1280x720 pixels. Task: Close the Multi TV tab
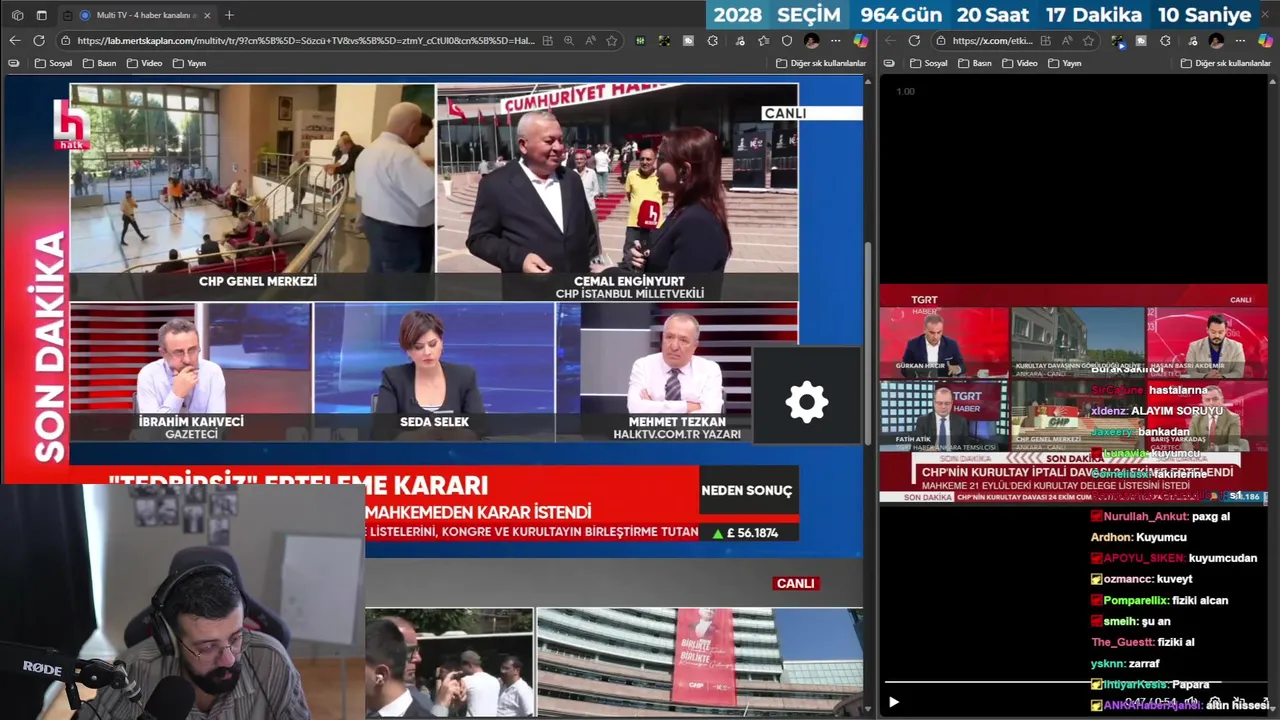click(207, 15)
